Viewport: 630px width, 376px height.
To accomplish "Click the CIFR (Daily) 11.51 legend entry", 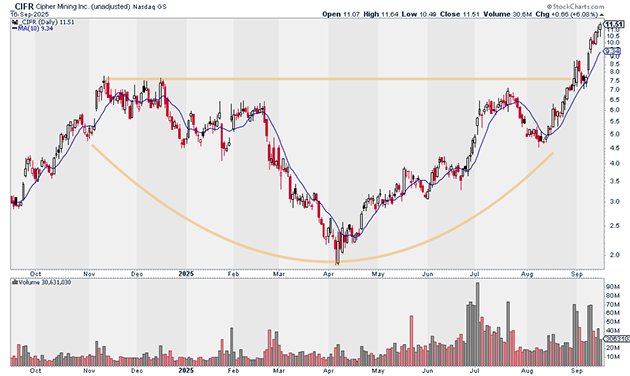I will pyautogui.click(x=47, y=22).
